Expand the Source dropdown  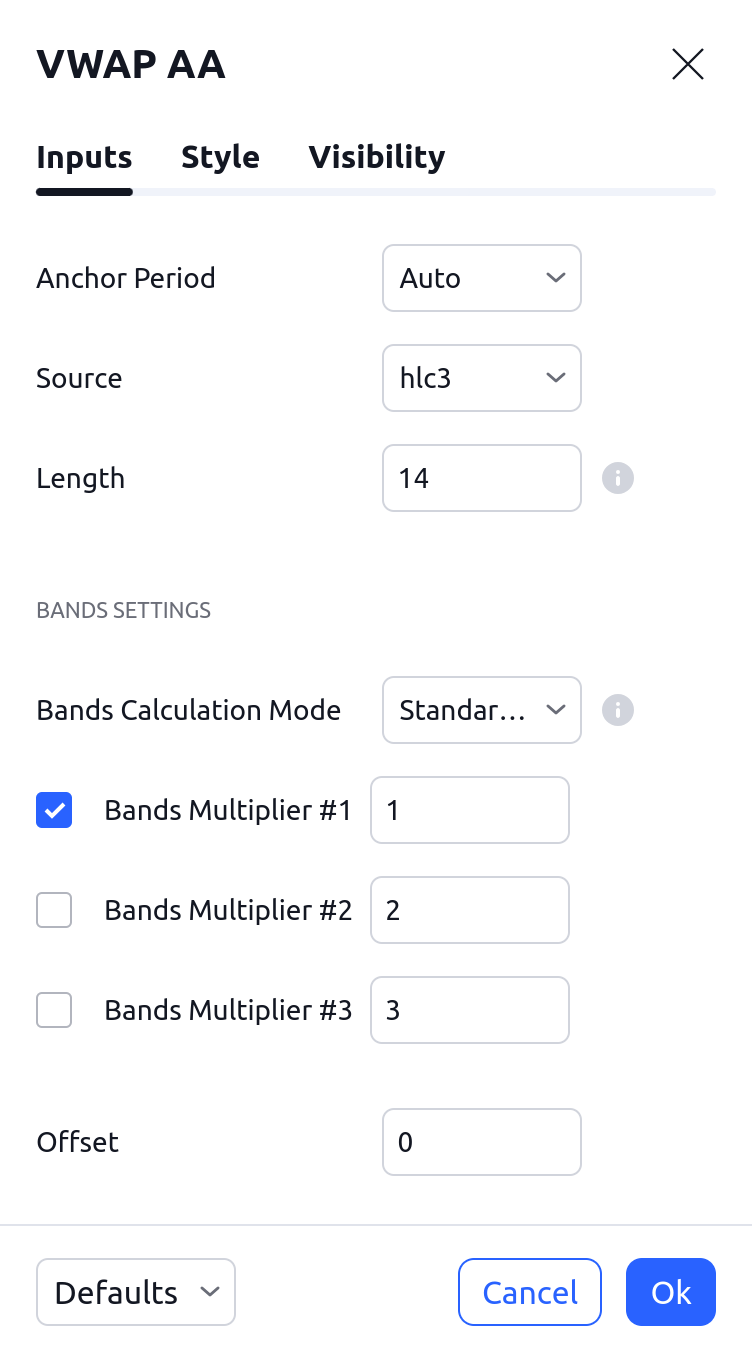[x=481, y=378]
